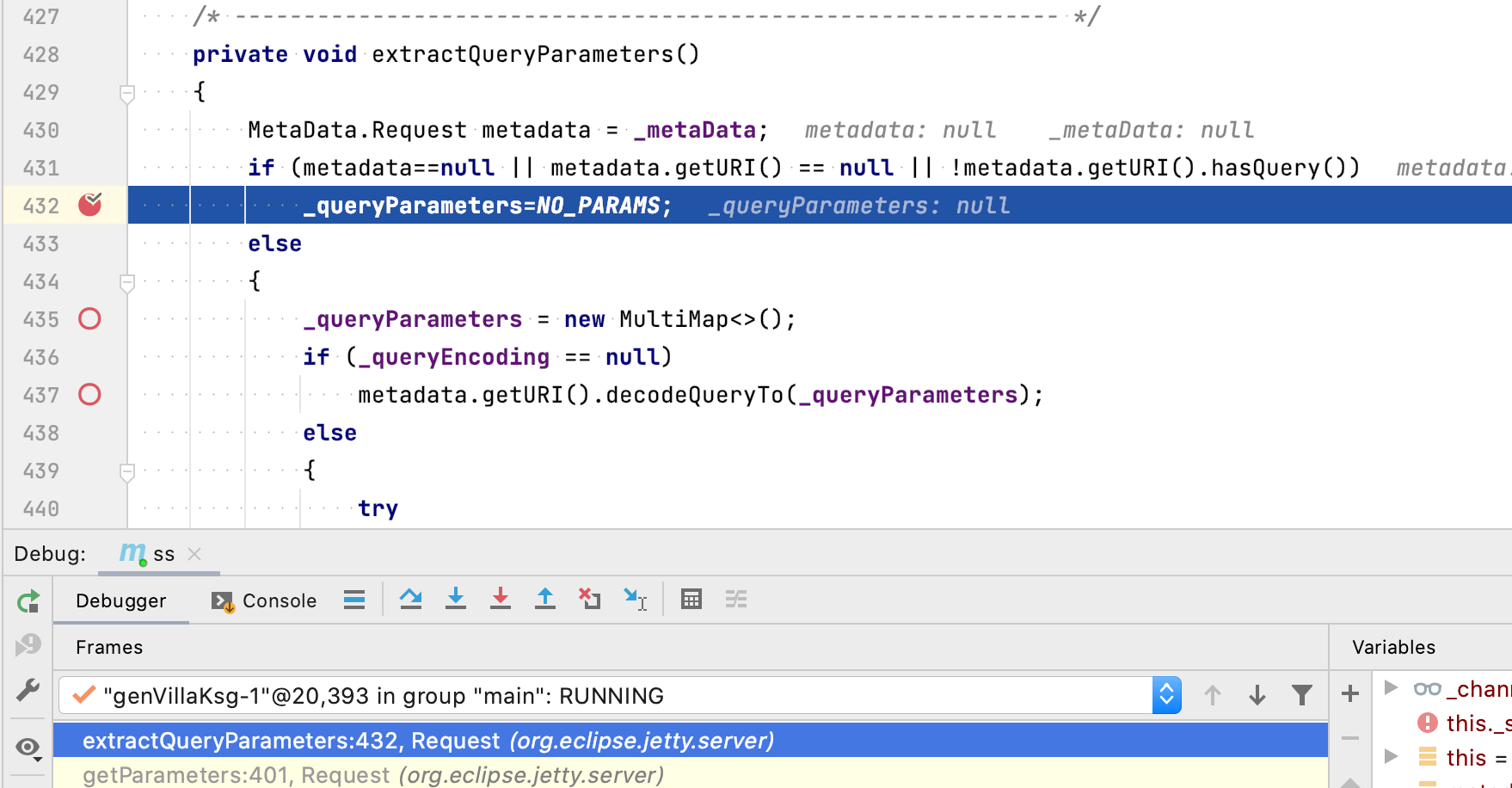Open debugger settings wrench icon
The width and height of the screenshot is (1512, 788).
coord(28,690)
